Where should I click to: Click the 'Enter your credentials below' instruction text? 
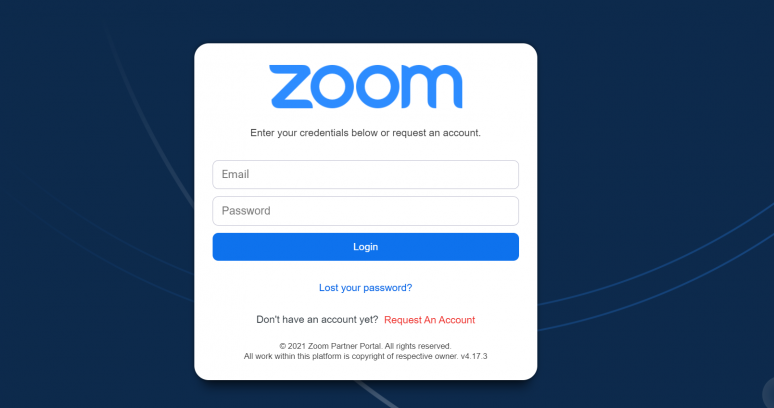(365, 133)
